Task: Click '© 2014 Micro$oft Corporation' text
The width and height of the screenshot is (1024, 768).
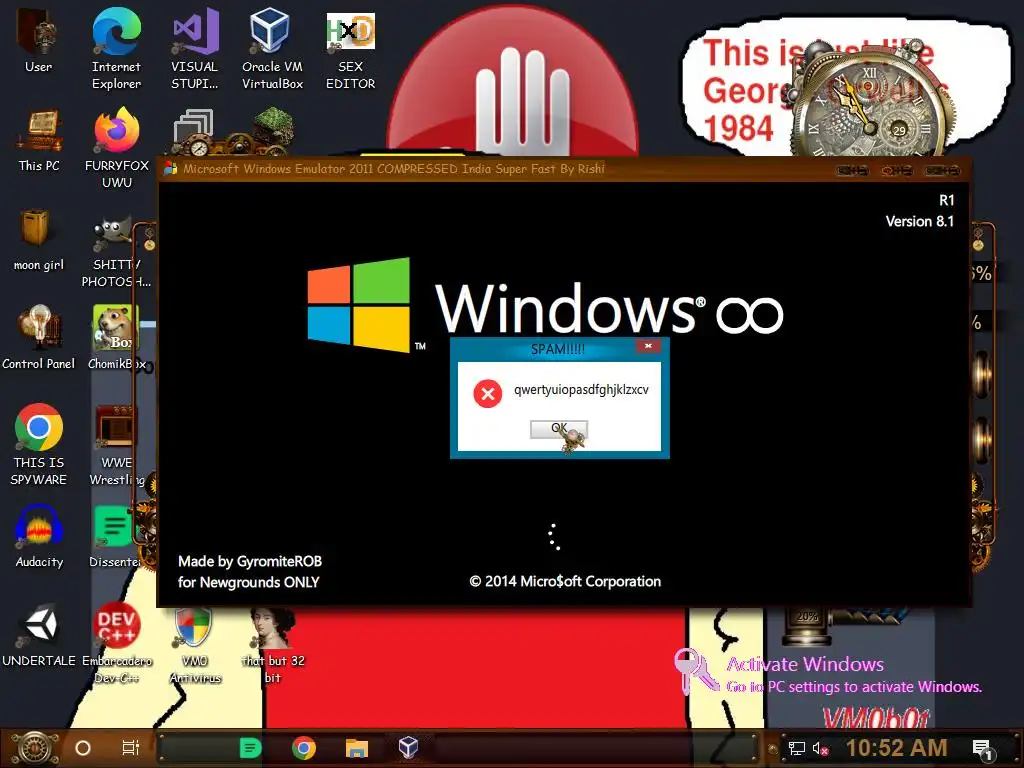Action: 565,581
